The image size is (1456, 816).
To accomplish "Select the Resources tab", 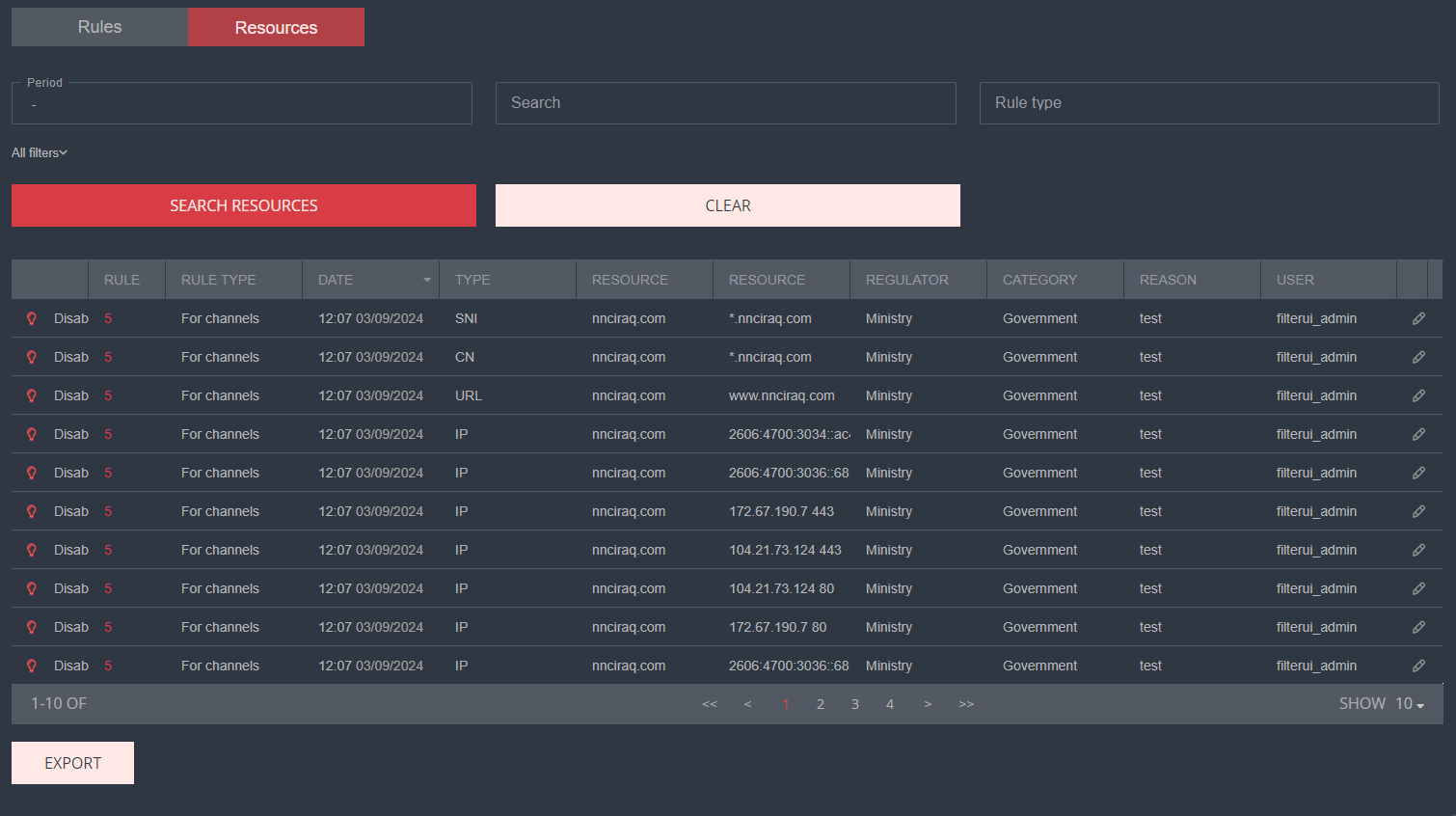I will point(276,27).
